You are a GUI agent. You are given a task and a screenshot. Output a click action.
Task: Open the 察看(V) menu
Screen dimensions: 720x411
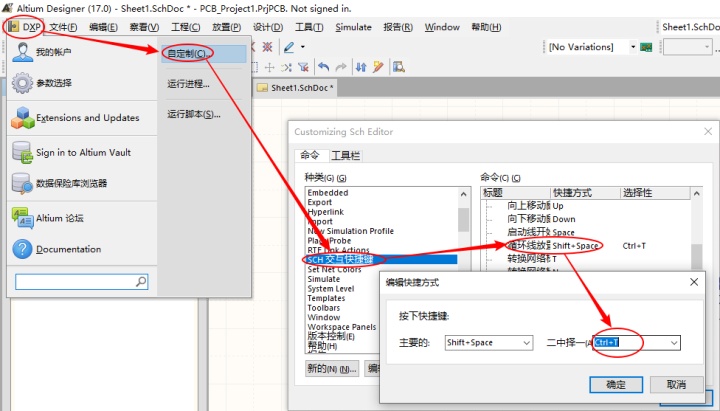point(144,27)
